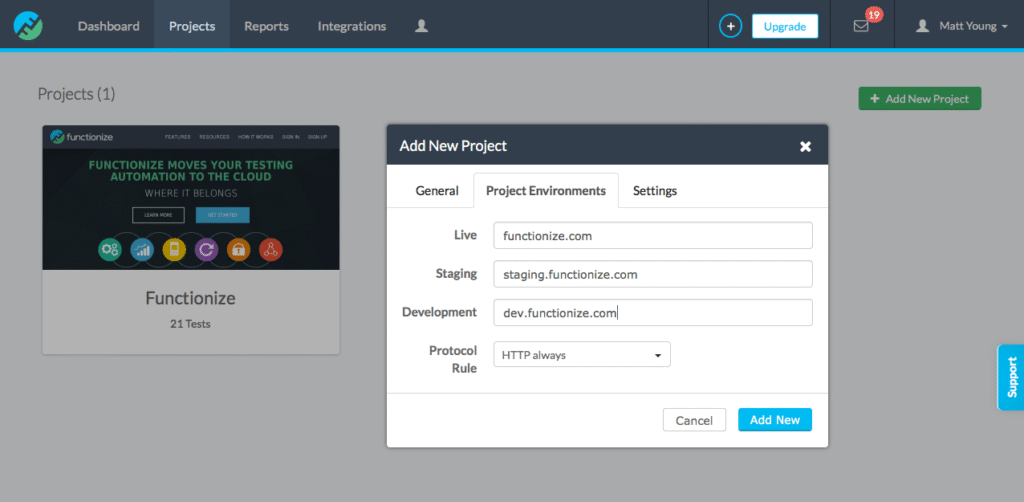The height and width of the screenshot is (502, 1024).
Task: Open the Functionize project thumbnail
Action: [190, 198]
